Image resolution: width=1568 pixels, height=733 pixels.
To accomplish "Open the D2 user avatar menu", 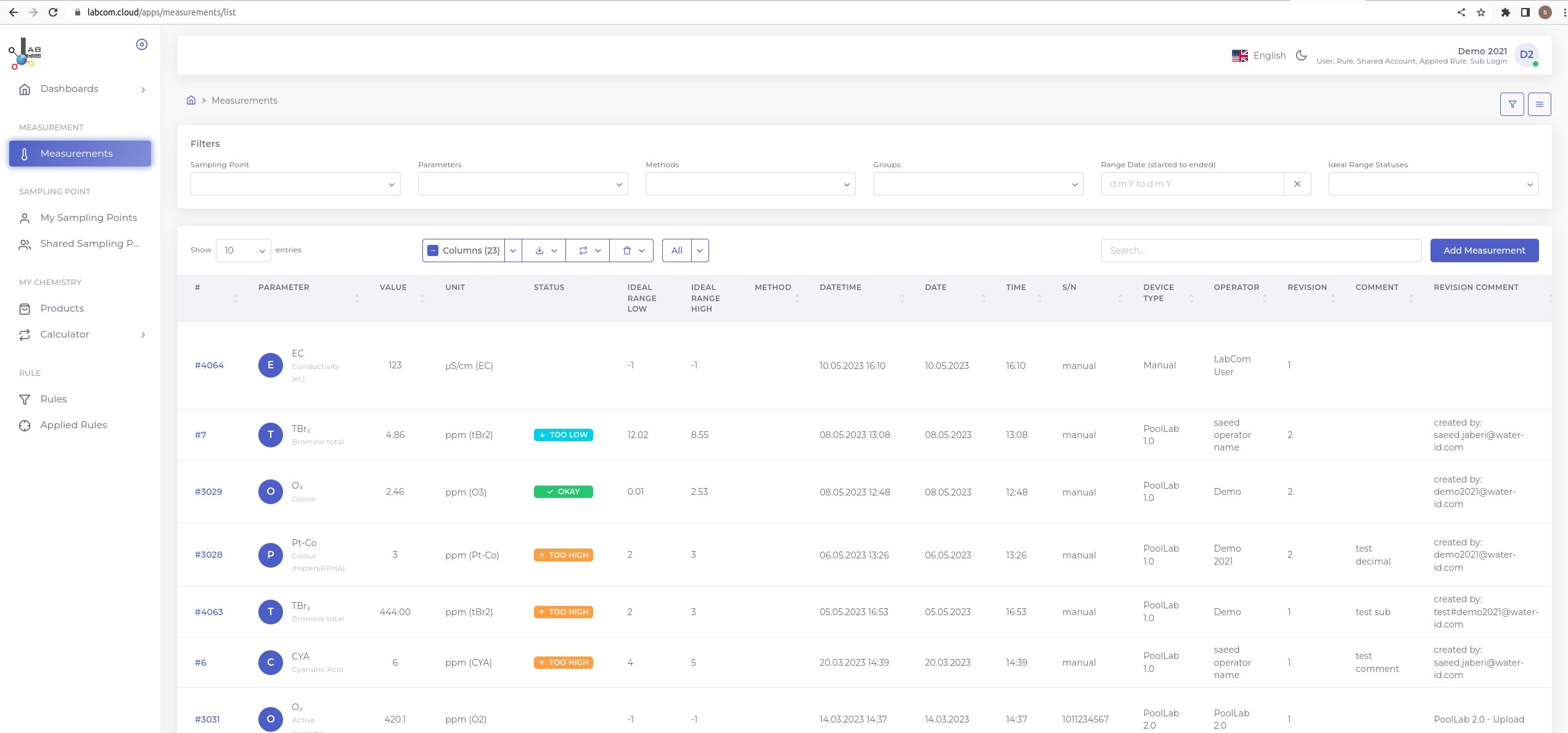I will (1527, 55).
